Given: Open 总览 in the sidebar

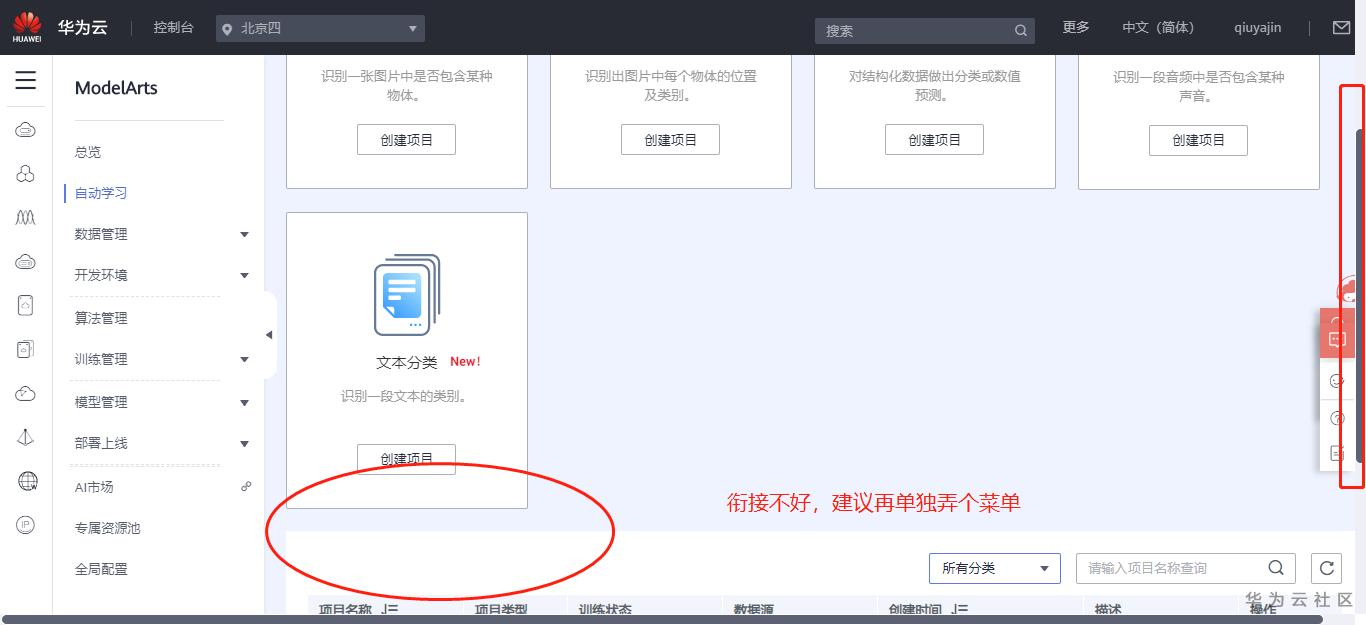Looking at the screenshot, I should click(x=88, y=152).
